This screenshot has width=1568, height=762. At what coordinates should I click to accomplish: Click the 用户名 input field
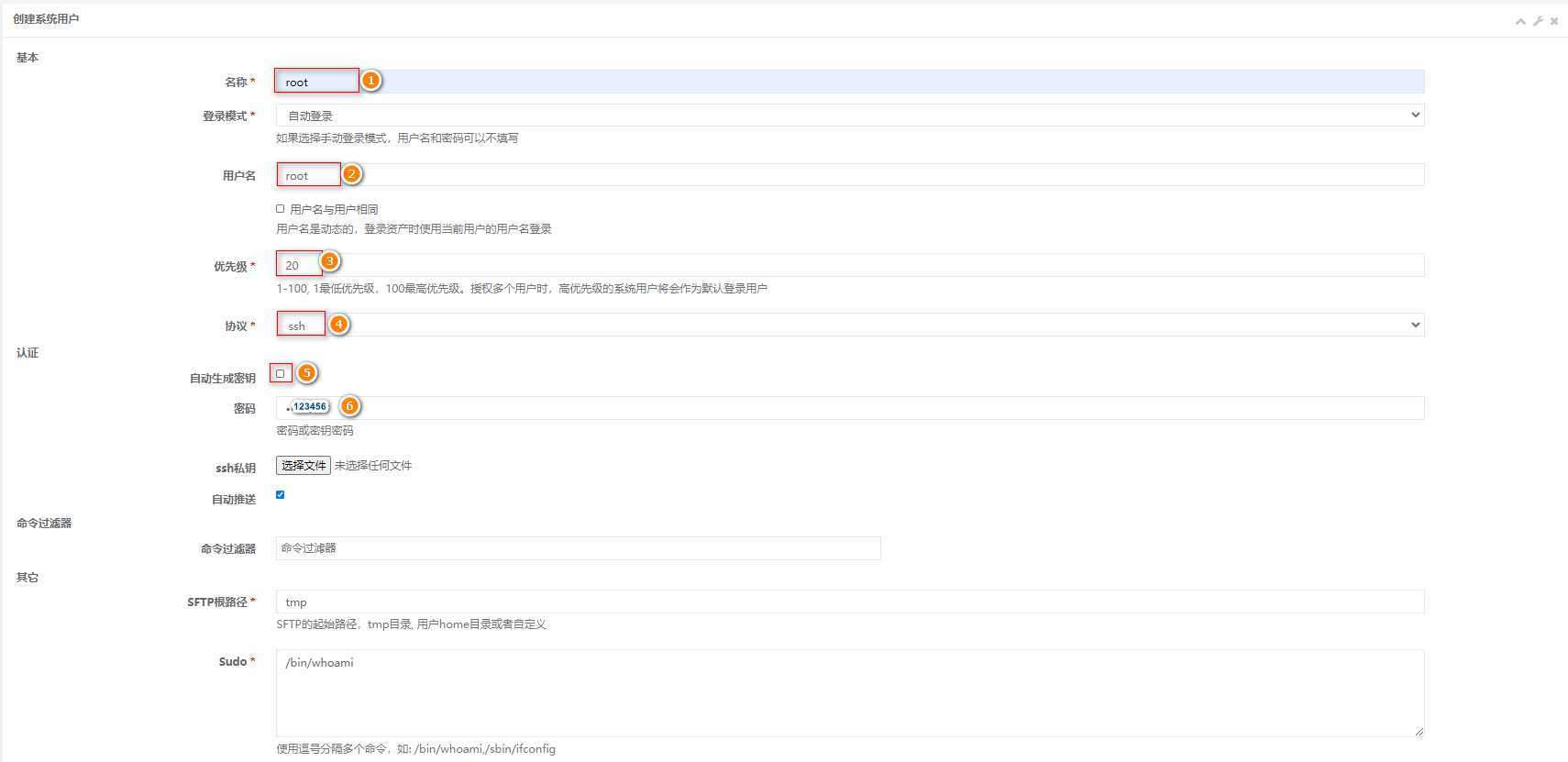coord(850,175)
